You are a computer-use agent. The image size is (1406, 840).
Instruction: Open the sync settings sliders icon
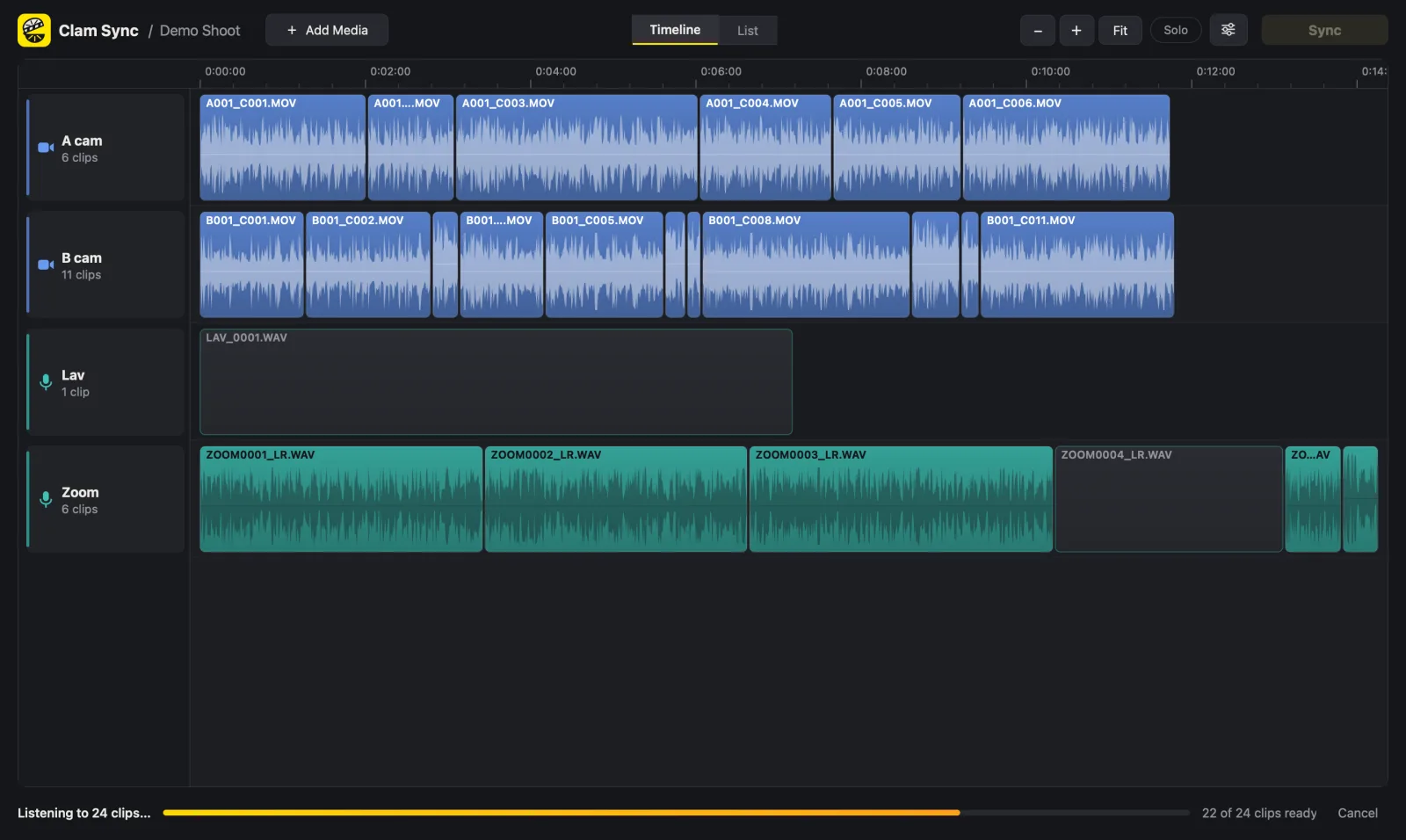tap(1228, 30)
